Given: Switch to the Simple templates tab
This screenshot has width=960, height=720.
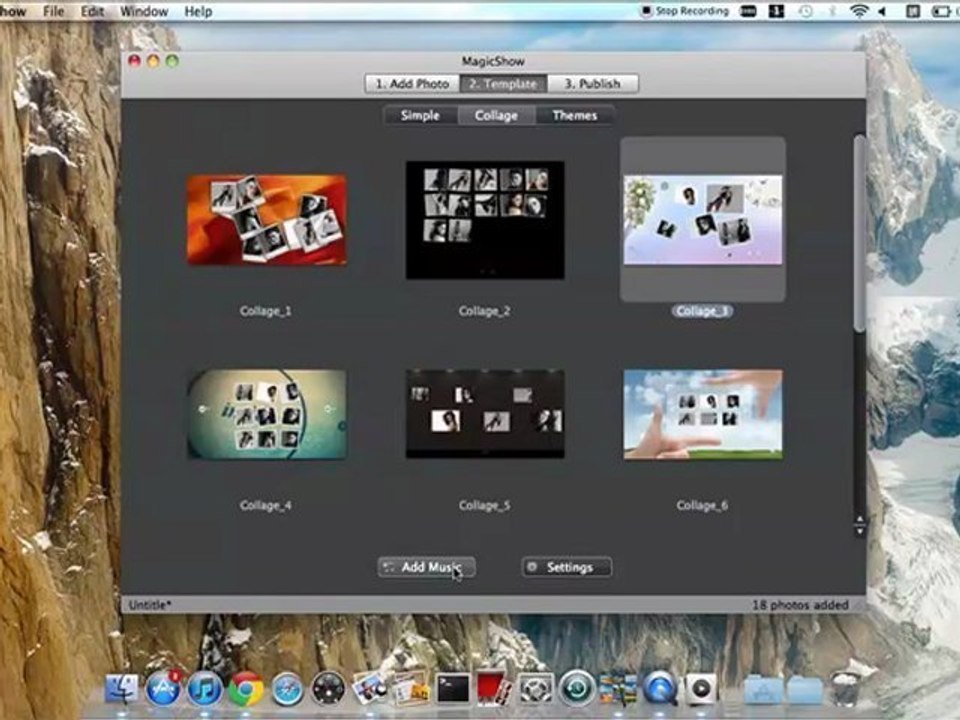Looking at the screenshot, I should pyautogui.click(x=420, y=115).
